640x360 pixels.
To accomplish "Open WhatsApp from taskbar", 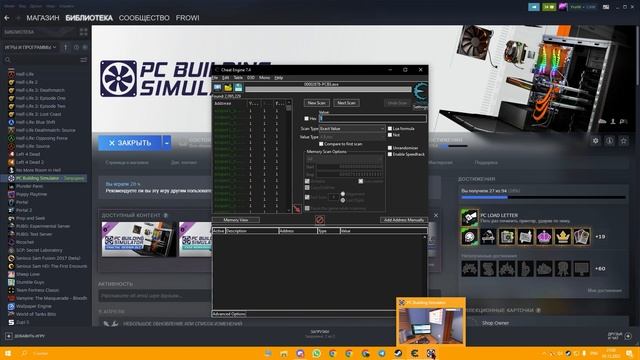I will coord(316,353).
